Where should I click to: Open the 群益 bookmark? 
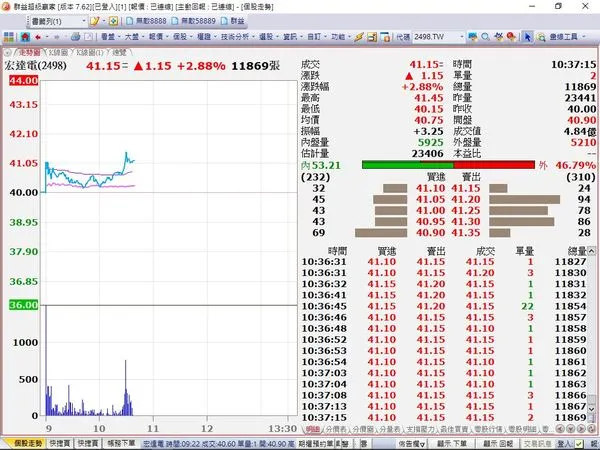pos(233,21)
